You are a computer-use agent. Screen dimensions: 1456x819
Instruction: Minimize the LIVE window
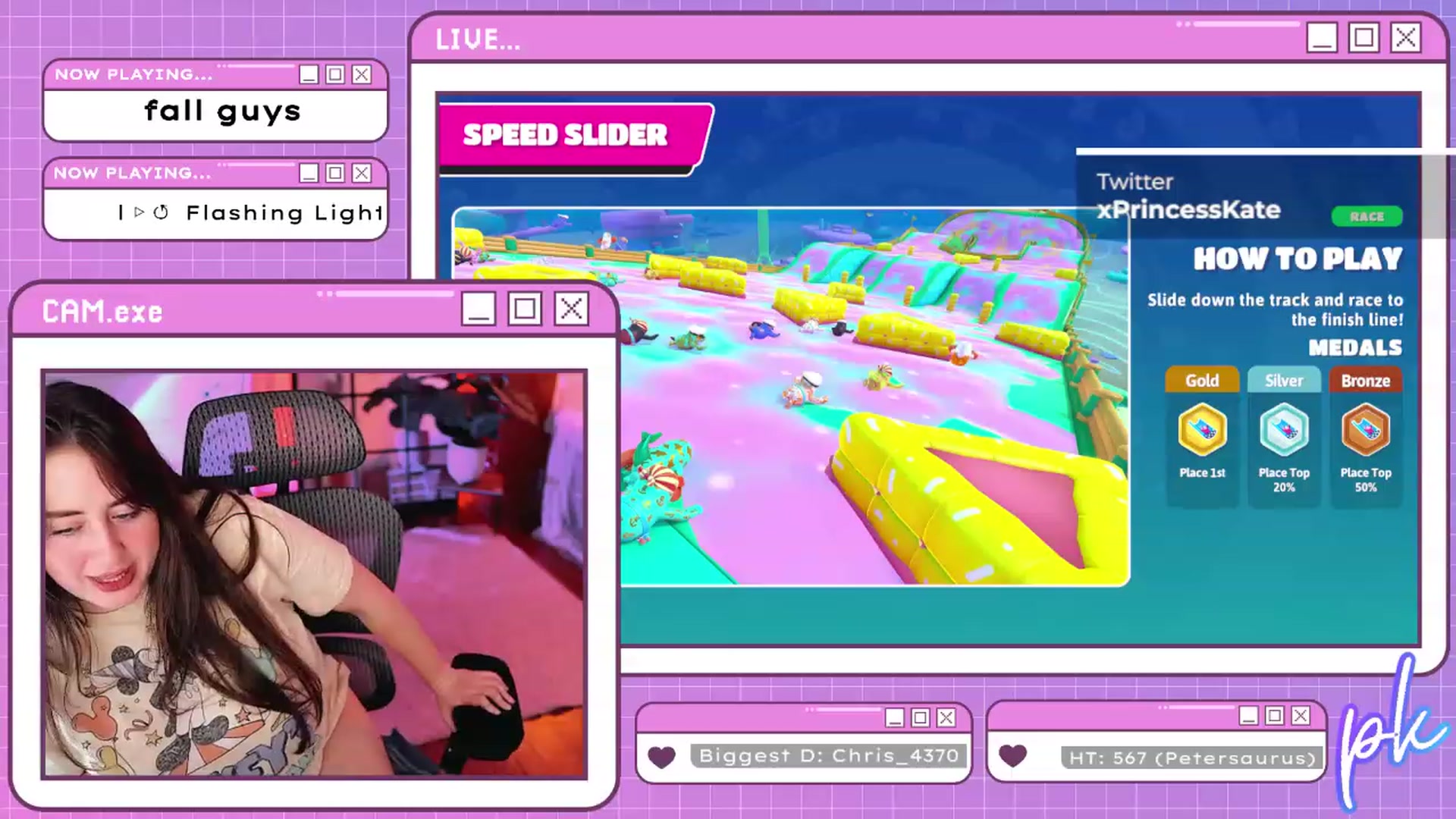pos(1322,37)
